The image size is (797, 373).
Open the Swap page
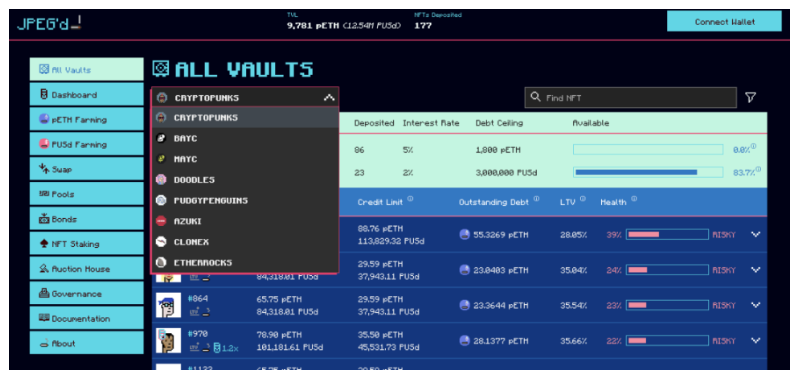coord(86,169)
